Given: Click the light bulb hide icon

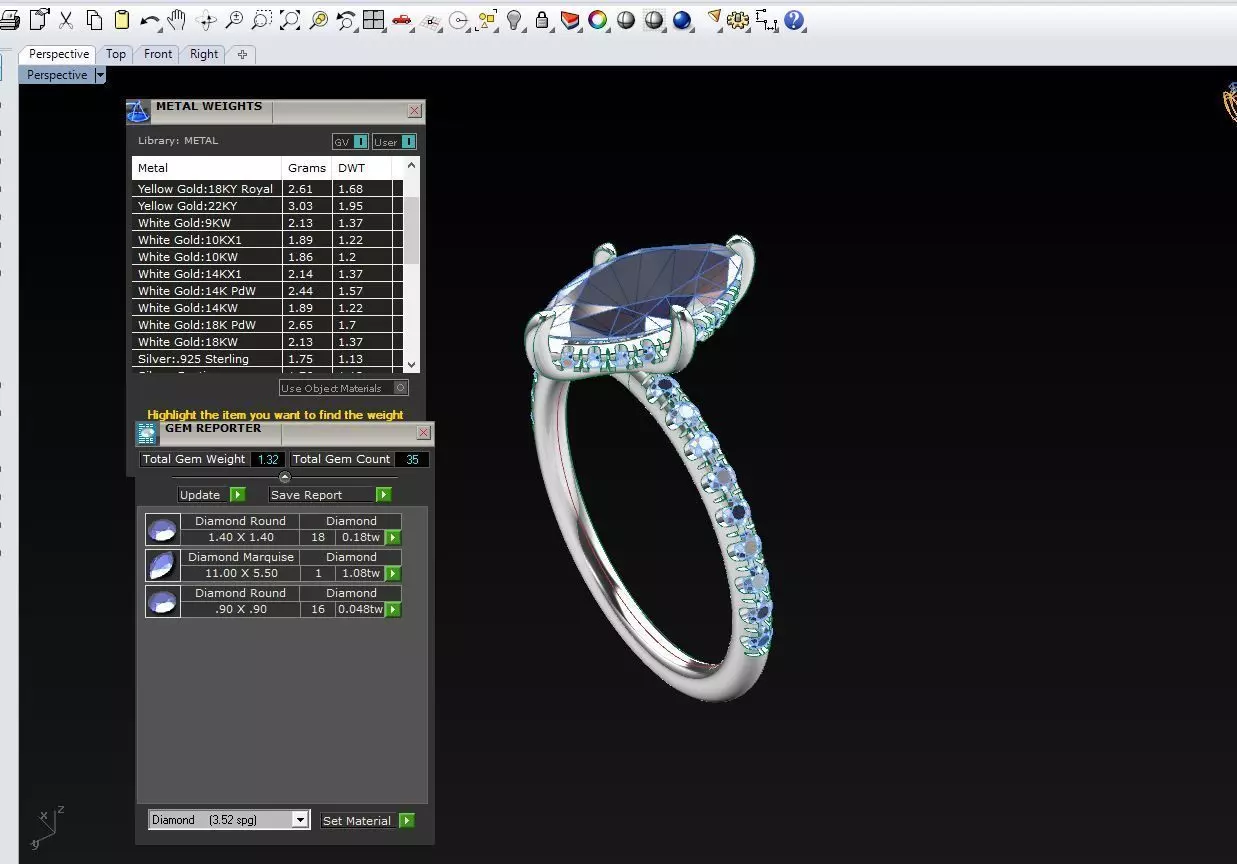Looking at the screenshot, I should 514,19.
